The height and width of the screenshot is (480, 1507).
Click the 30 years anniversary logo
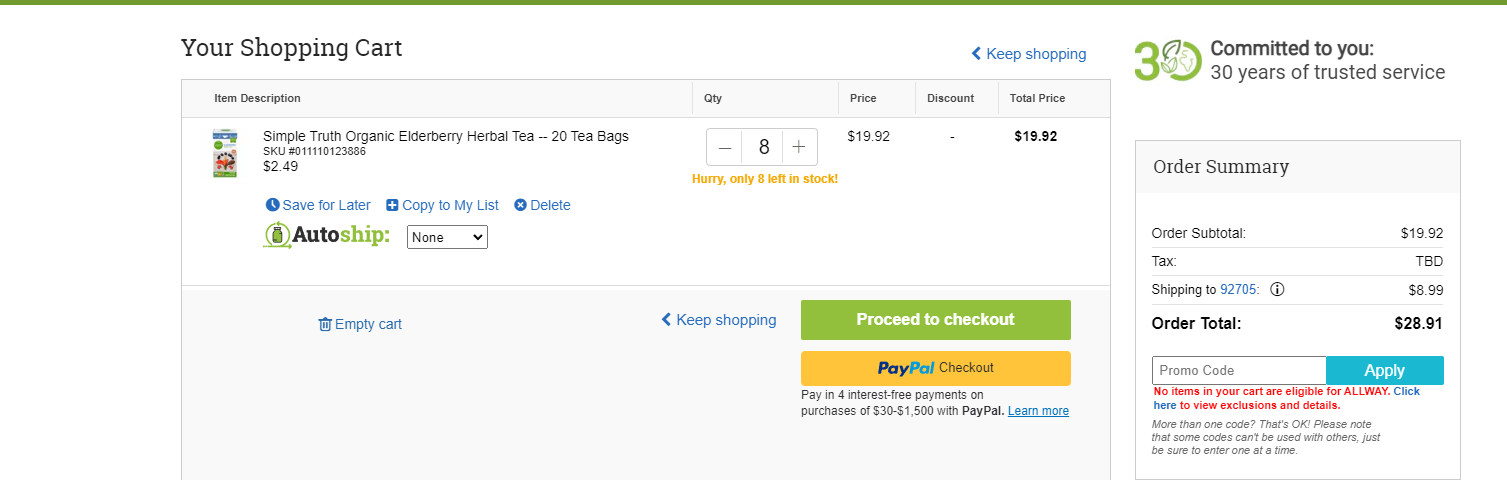[x=1167, y=61]
